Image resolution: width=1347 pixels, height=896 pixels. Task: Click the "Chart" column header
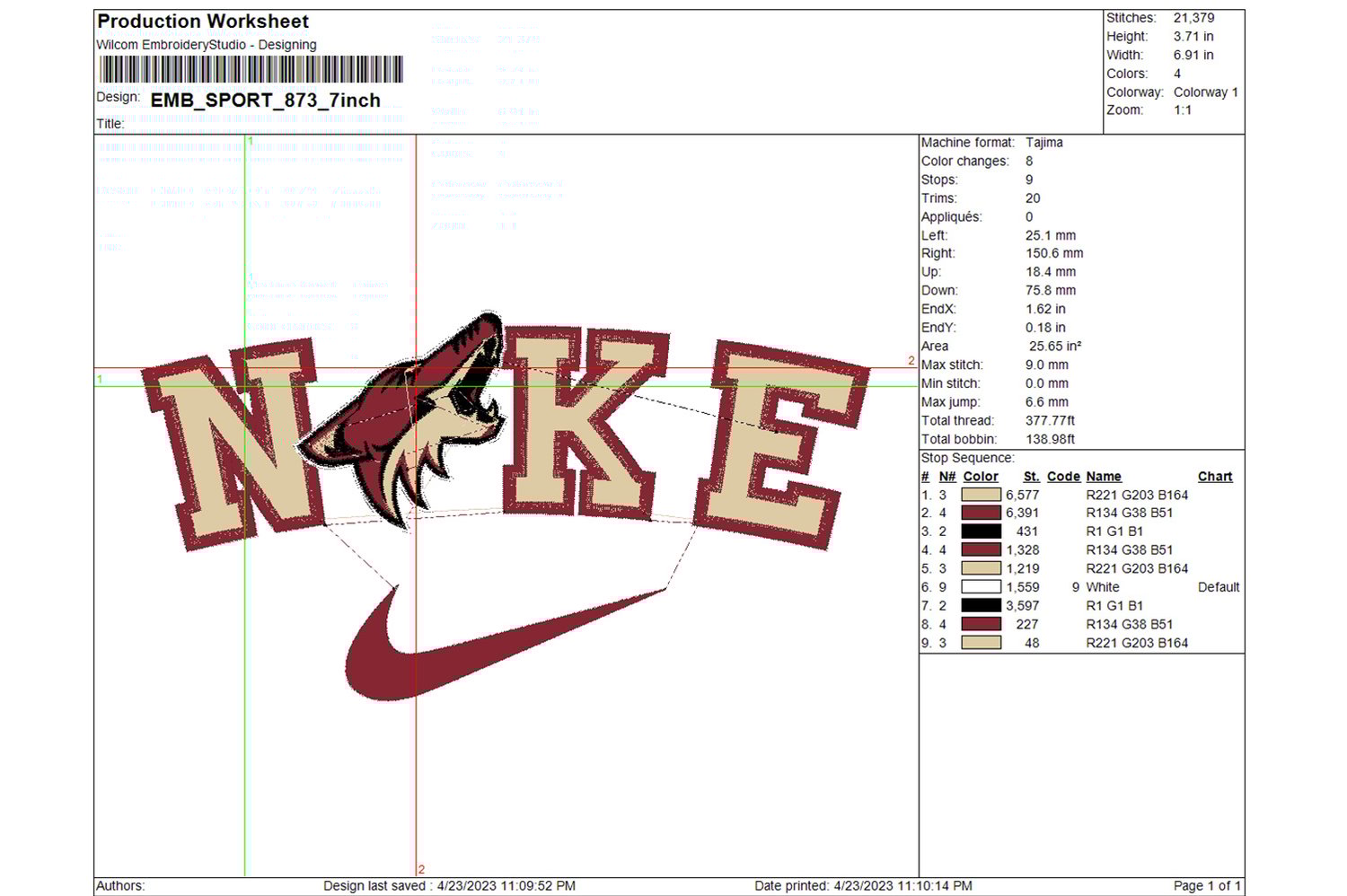1215,477
